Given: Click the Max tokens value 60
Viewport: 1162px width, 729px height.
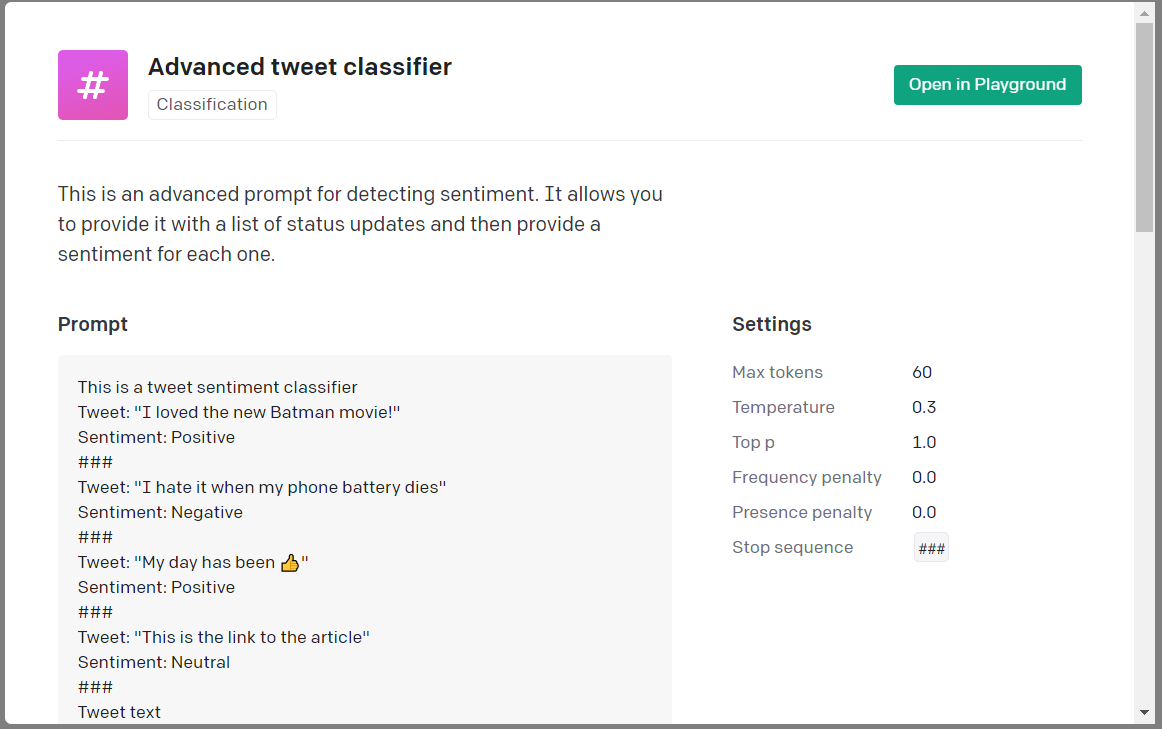Looking at the screenshot, I should 921,372.
